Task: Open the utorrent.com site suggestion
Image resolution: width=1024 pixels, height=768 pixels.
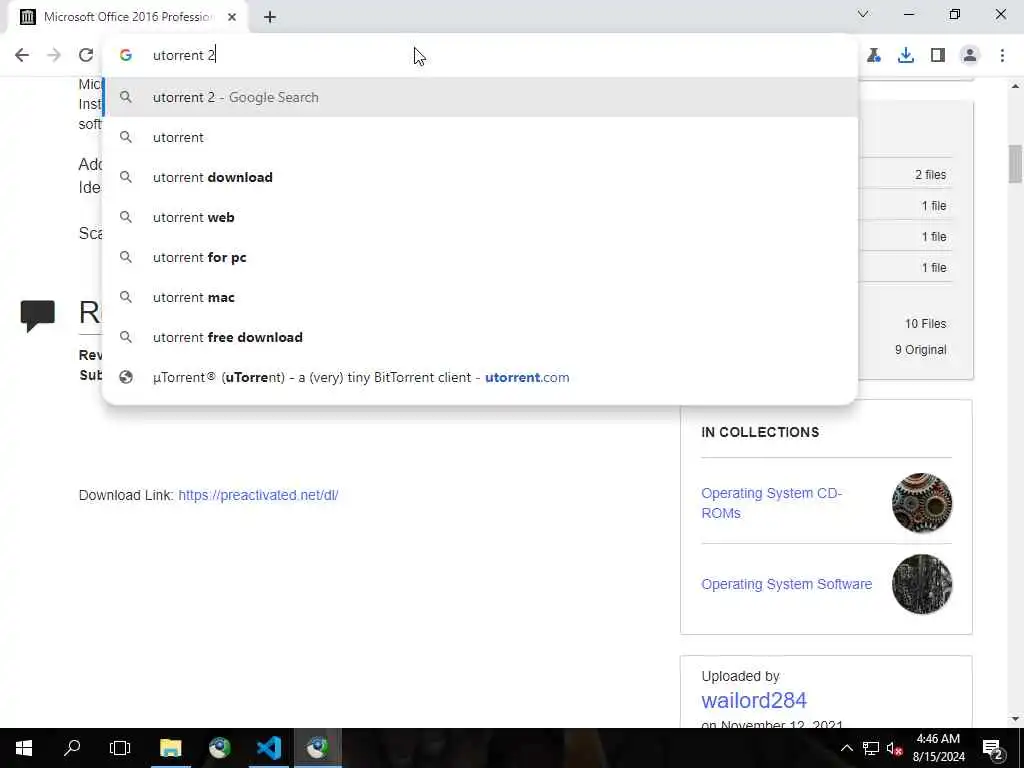Action: (x=480, y=377)
